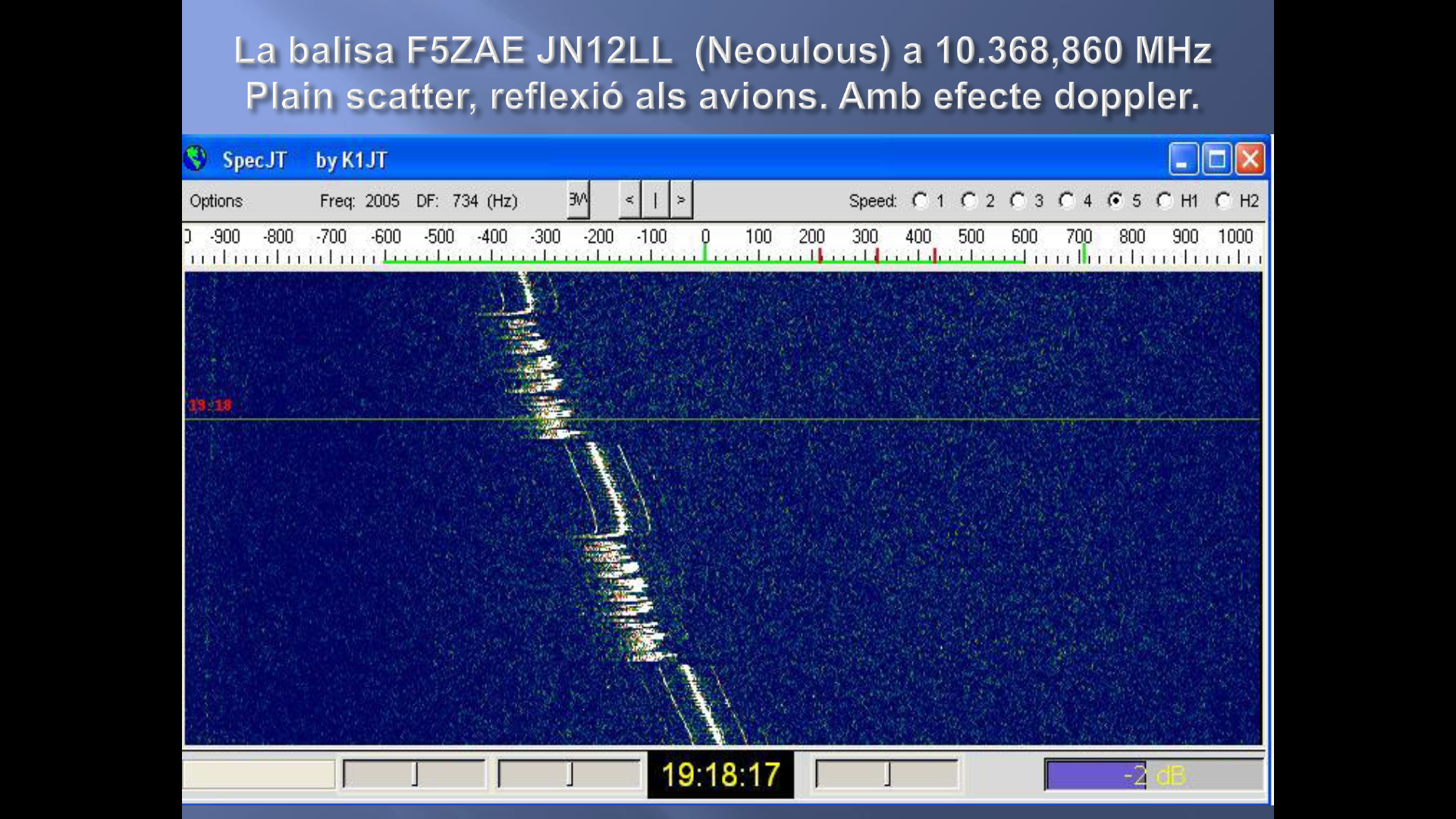
Task: Click the BW bandwidth button
Action: (578, 200)
